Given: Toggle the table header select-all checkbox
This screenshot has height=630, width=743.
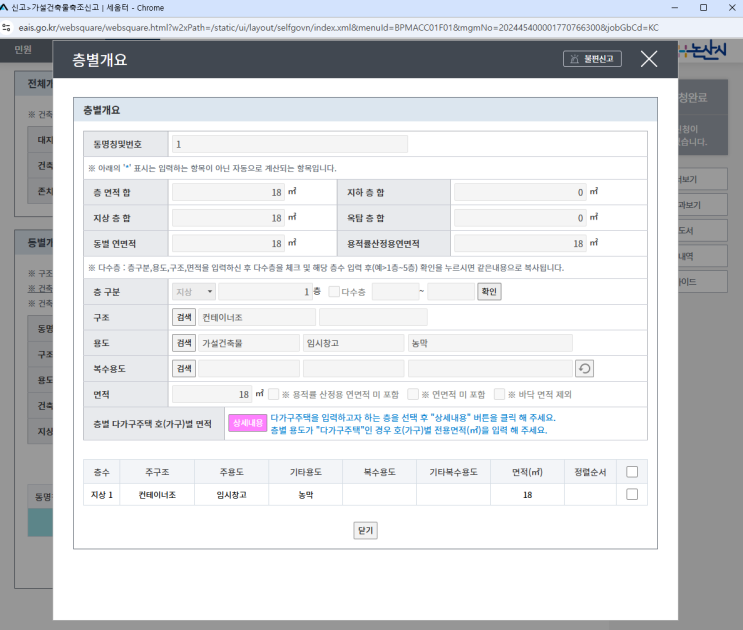Looking at the screenshot, I should tap(632, 472).
